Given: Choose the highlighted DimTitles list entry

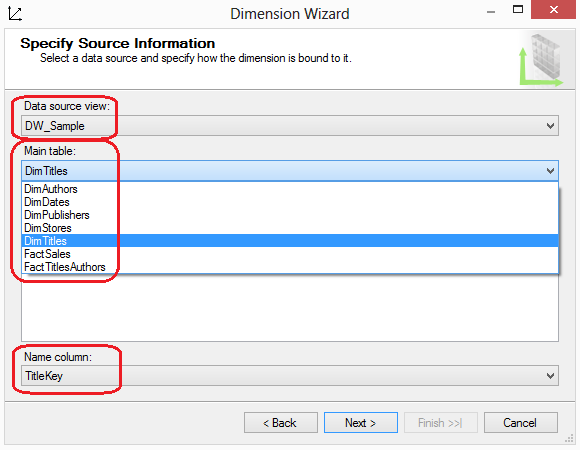Looking at the screenshot, I should pos(290,241).
